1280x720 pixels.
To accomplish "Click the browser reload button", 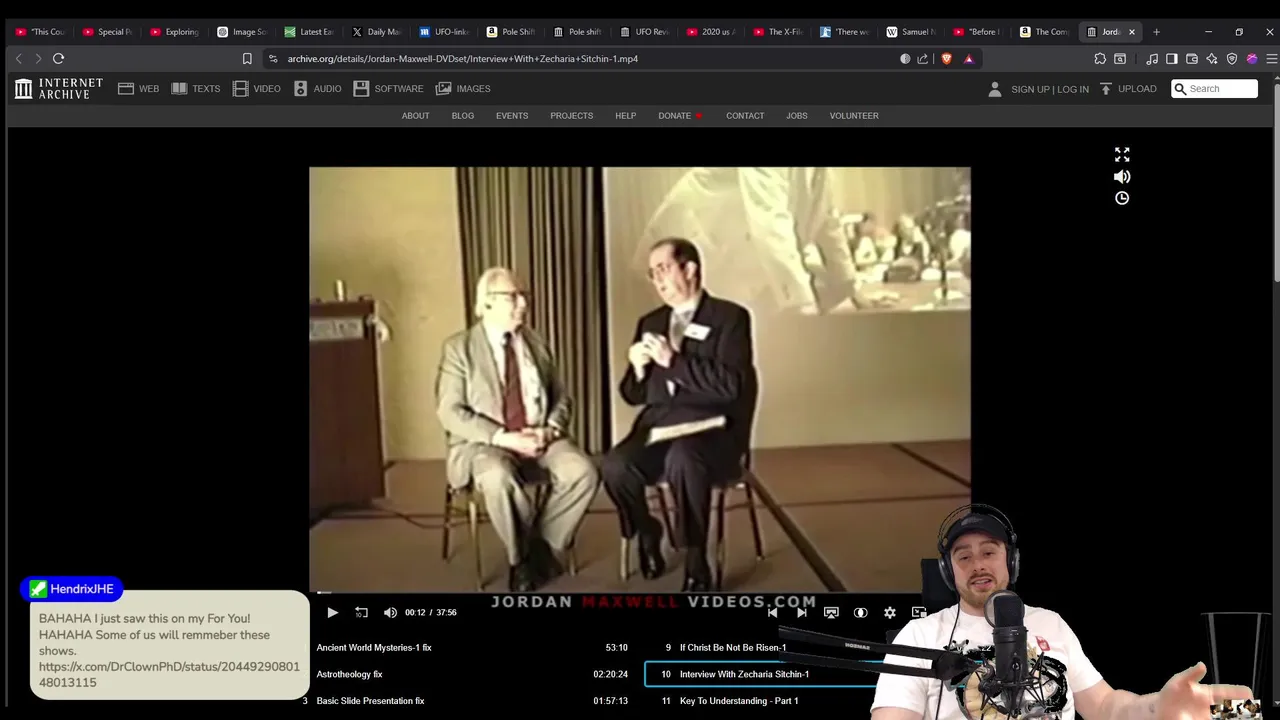I will point(58,59).
